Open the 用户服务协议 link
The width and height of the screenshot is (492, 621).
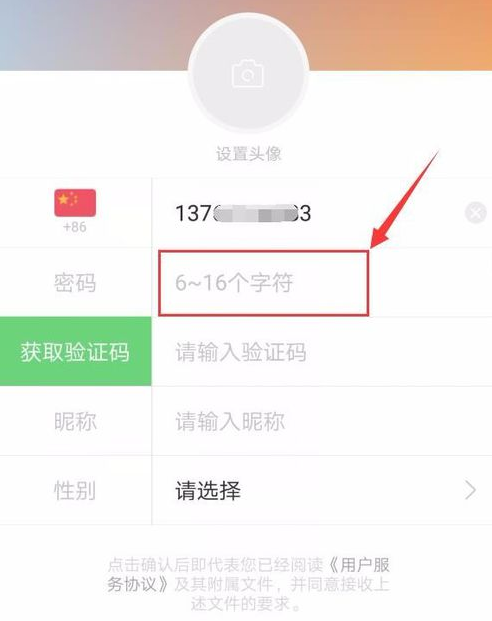[x=248, y=575]
